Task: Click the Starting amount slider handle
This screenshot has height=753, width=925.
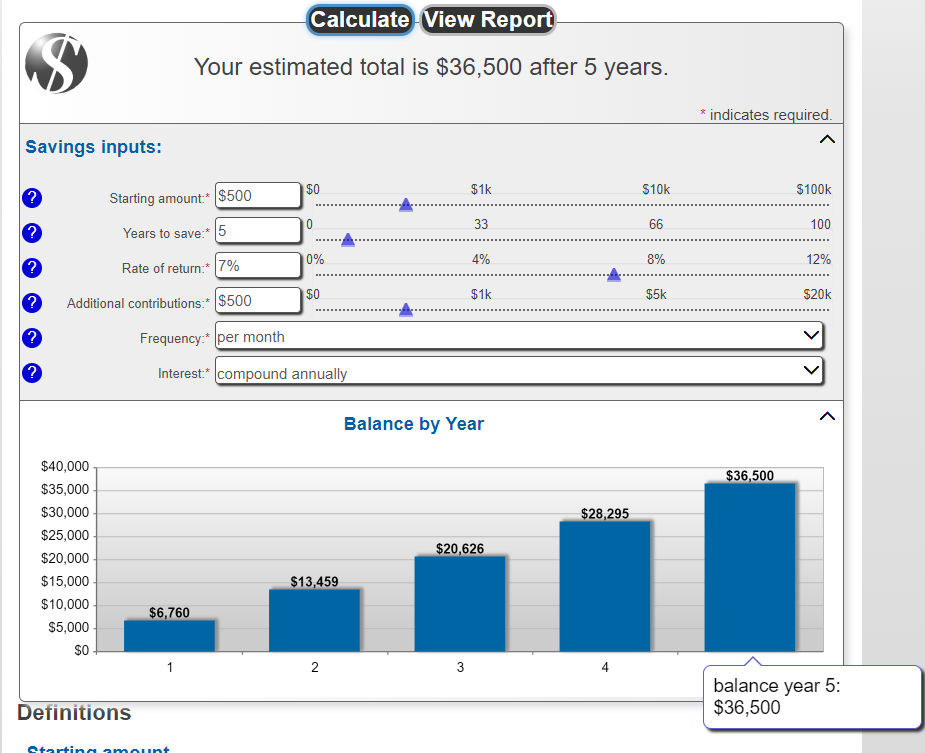Action: (x=405, y=205)
